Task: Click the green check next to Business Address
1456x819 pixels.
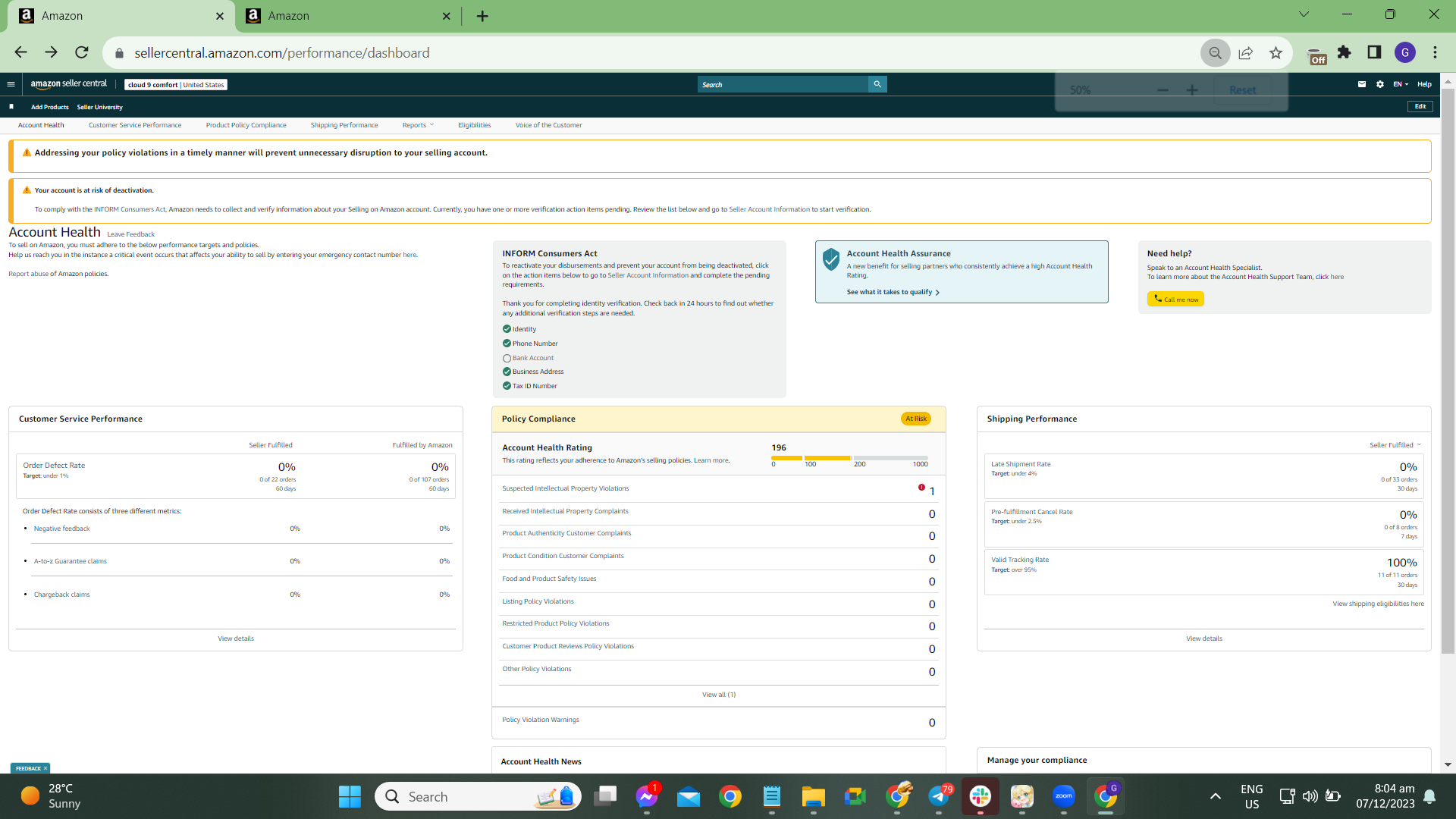Action: point(507,372)
